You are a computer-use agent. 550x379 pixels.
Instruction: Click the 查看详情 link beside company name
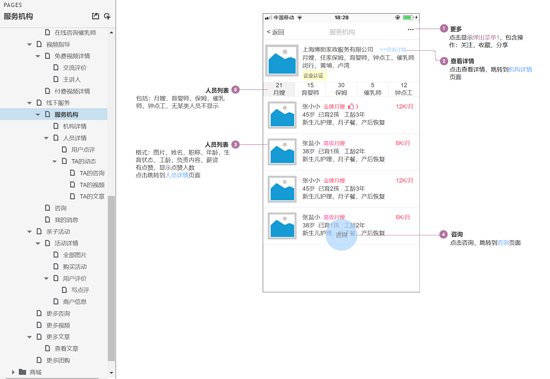393,49
